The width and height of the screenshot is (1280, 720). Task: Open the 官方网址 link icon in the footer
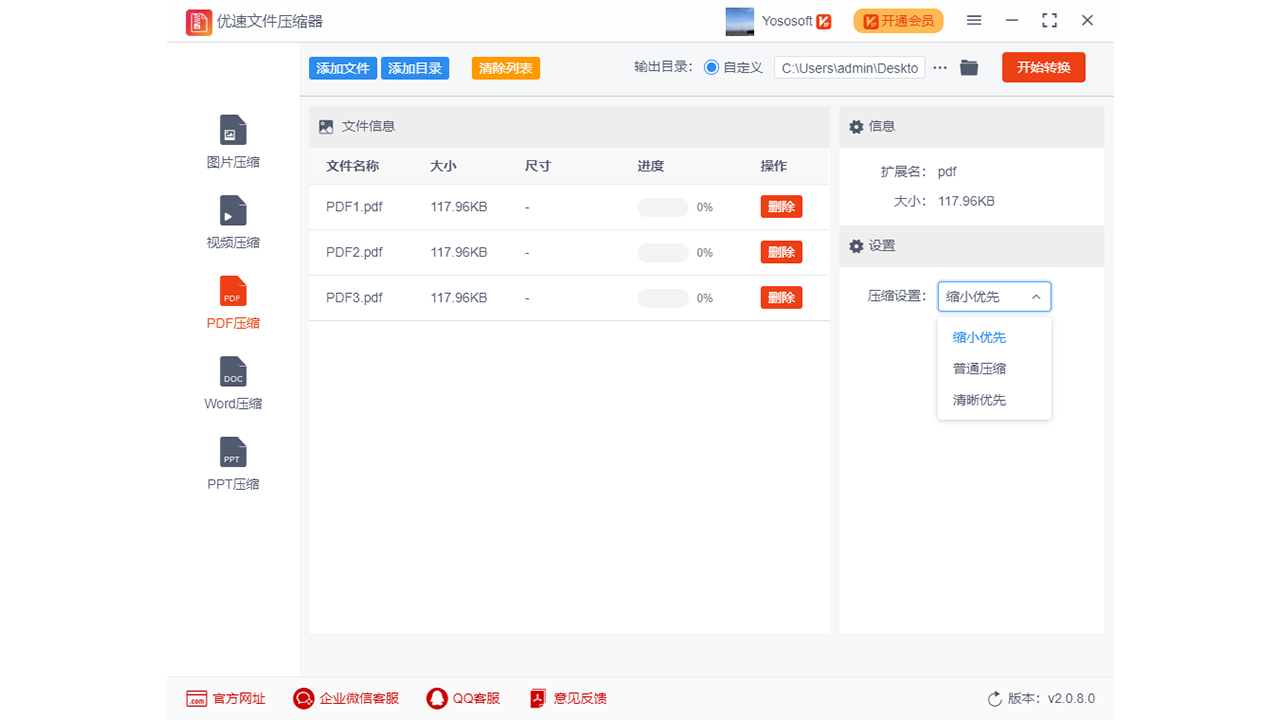[196, 698]
